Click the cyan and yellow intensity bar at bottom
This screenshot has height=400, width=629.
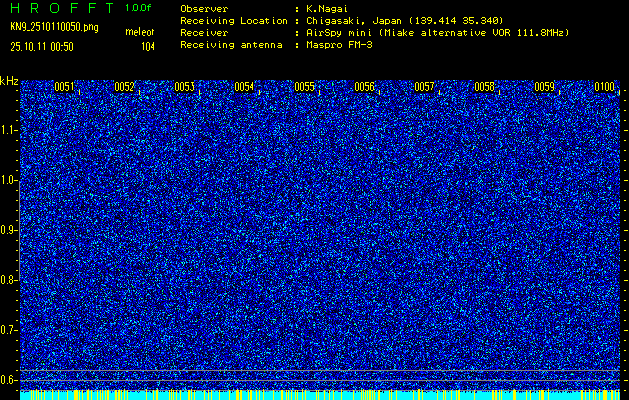pos(320,395)
